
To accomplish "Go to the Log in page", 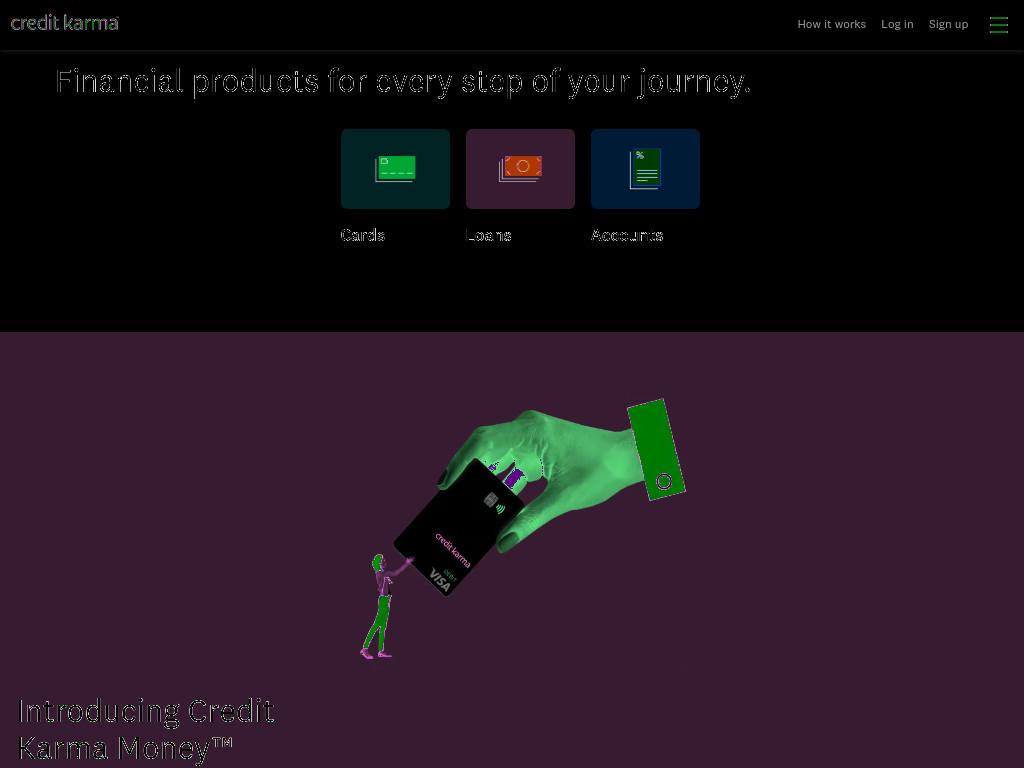I will coord(897,24).
